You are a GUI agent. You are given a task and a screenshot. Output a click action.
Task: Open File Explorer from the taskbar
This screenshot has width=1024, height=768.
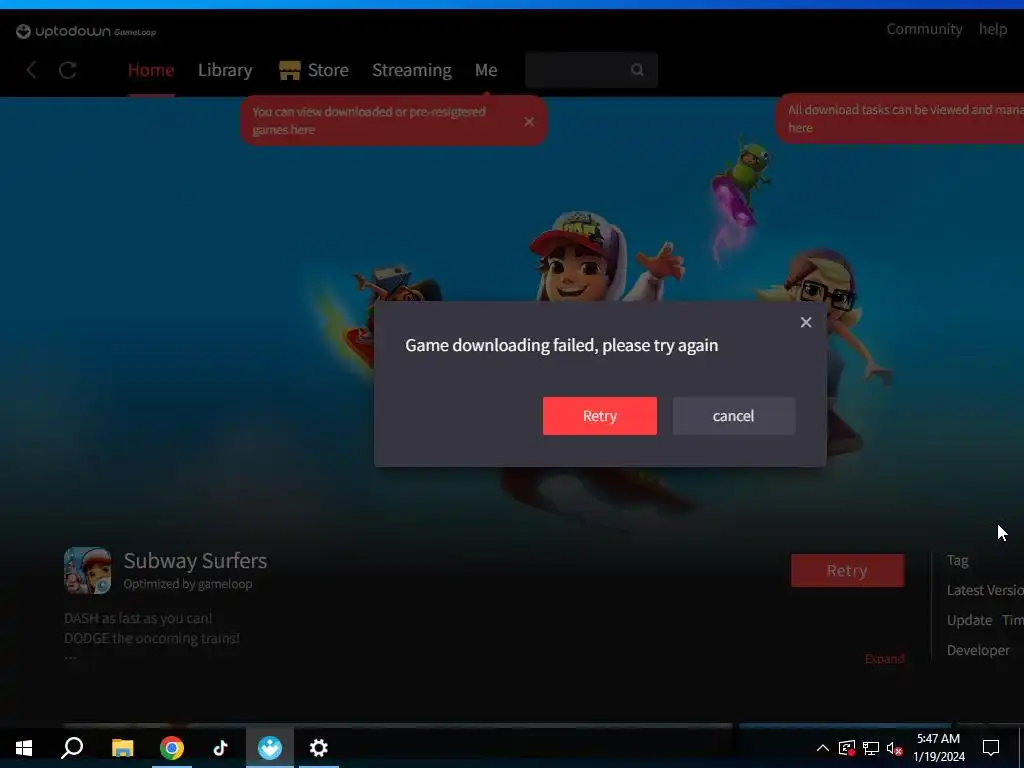[122, 748]
